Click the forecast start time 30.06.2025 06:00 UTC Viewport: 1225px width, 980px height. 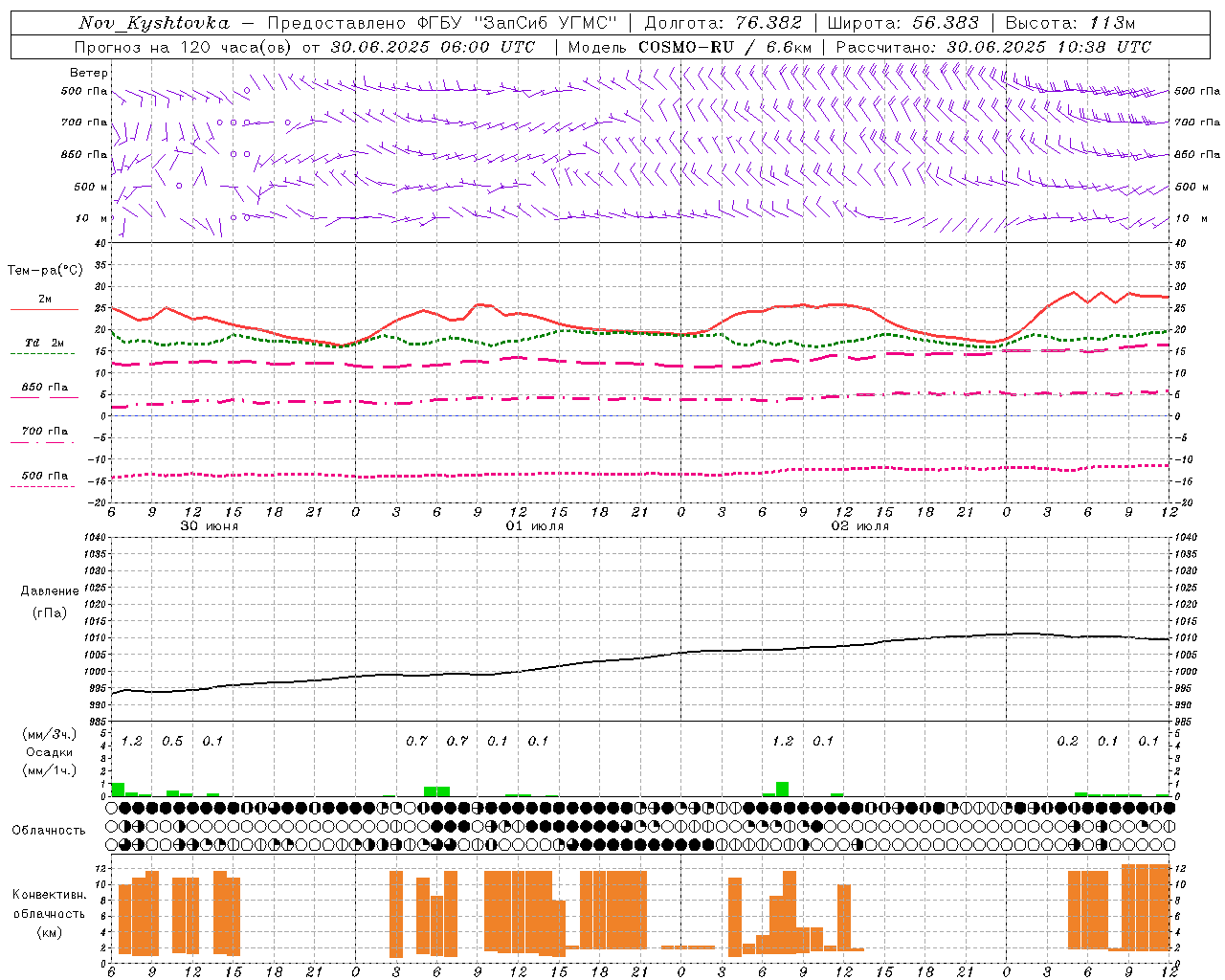433,47
